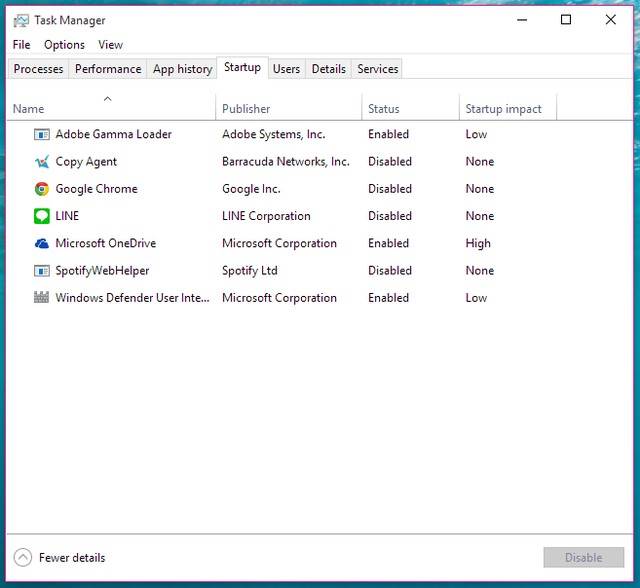
Task: Switch to the Performance tab
Action: point(108,69)
